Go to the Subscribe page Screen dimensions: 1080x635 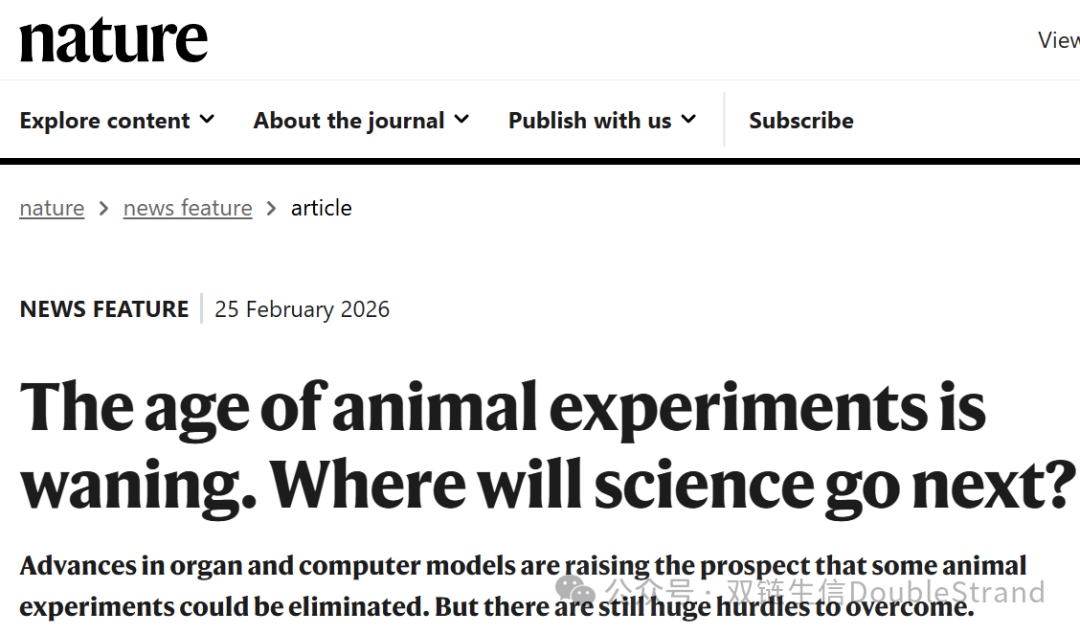pos(801,121)
